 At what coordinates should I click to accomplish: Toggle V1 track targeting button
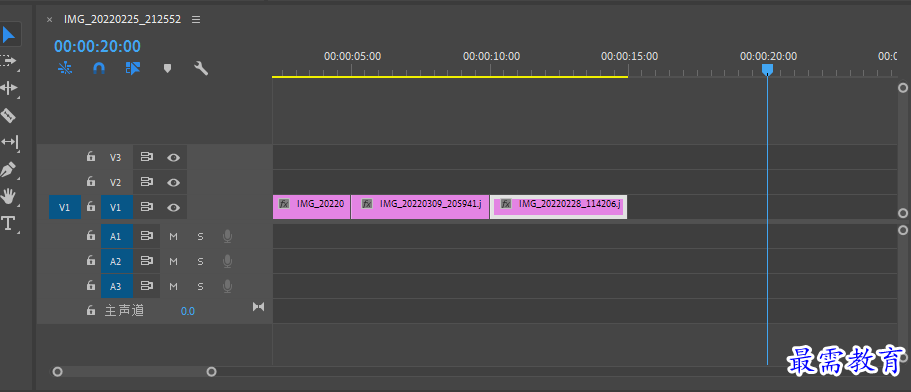(x=116, y=207)
